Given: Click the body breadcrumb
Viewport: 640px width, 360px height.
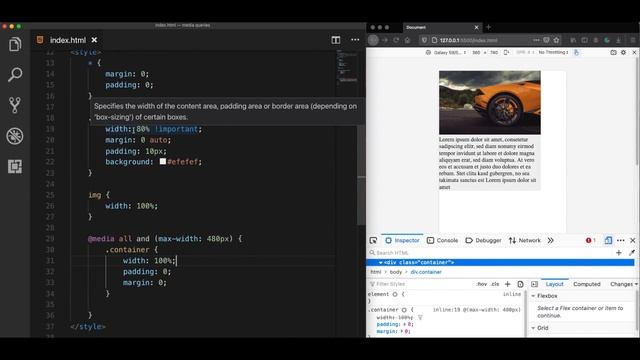Looking at the screenshot, I should pos(396,272).
